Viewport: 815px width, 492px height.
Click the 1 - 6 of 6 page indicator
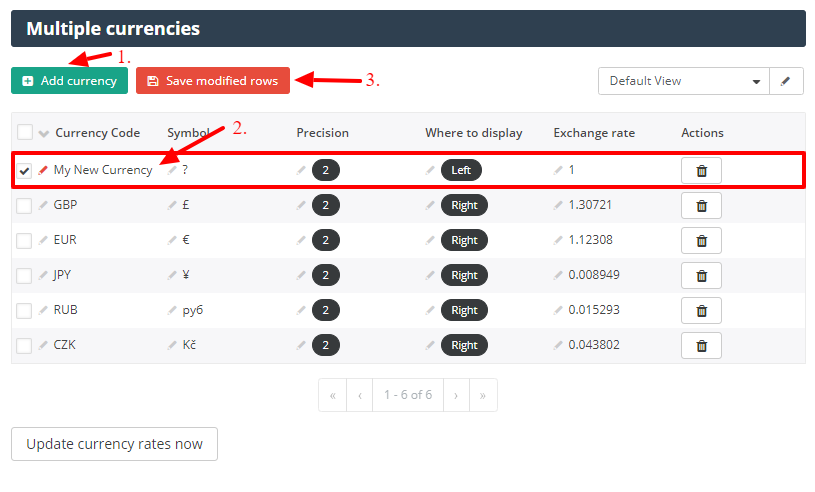408,395
